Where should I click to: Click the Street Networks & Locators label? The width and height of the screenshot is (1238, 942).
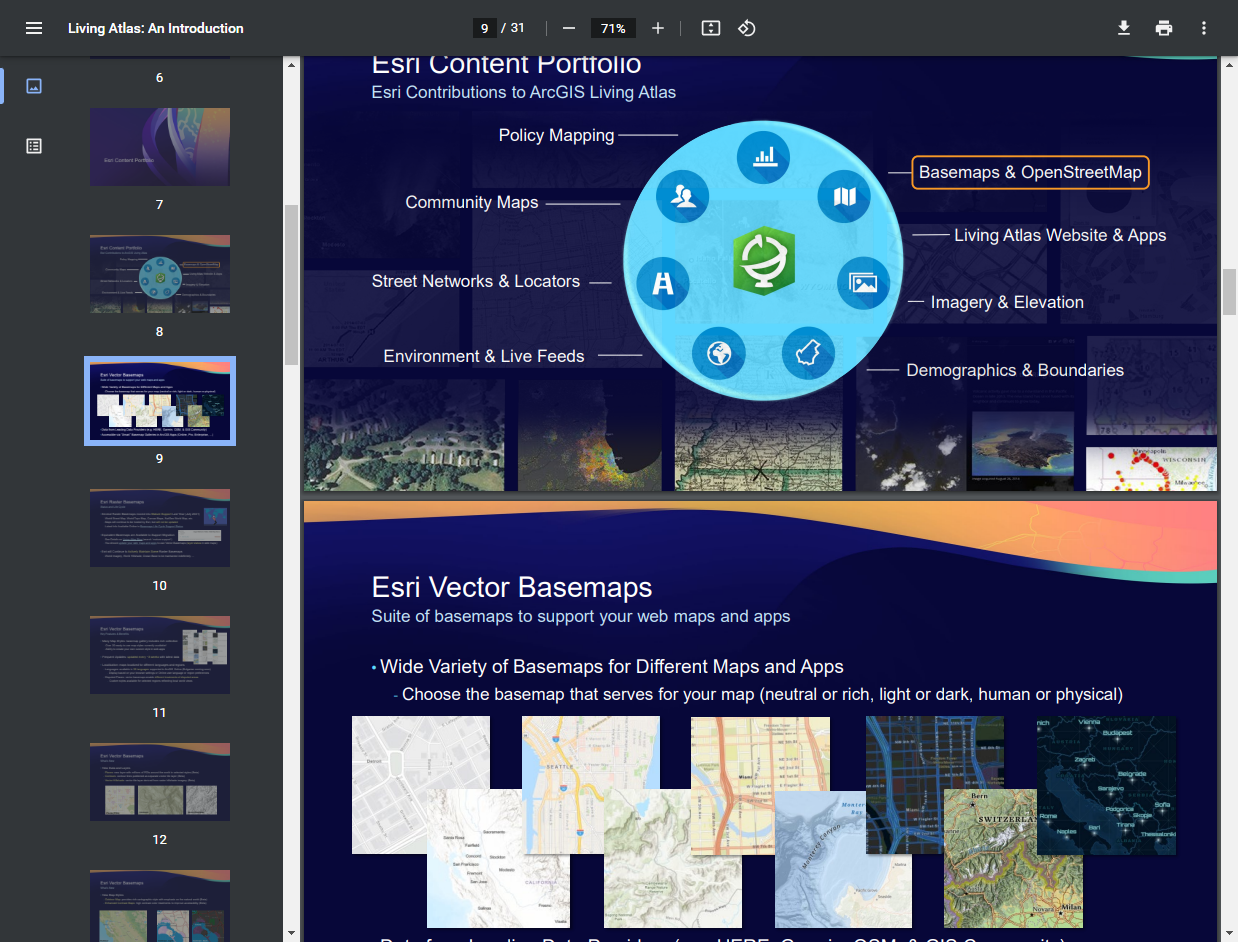pyautogui.click(x=476, y=281)
